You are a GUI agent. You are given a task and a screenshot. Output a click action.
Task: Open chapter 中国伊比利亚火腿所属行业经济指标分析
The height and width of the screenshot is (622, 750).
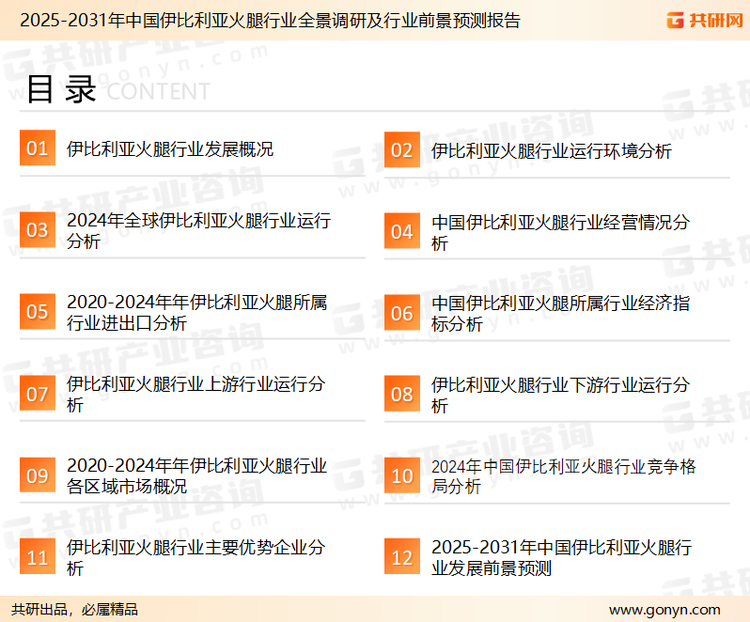[x=560, y=314]
